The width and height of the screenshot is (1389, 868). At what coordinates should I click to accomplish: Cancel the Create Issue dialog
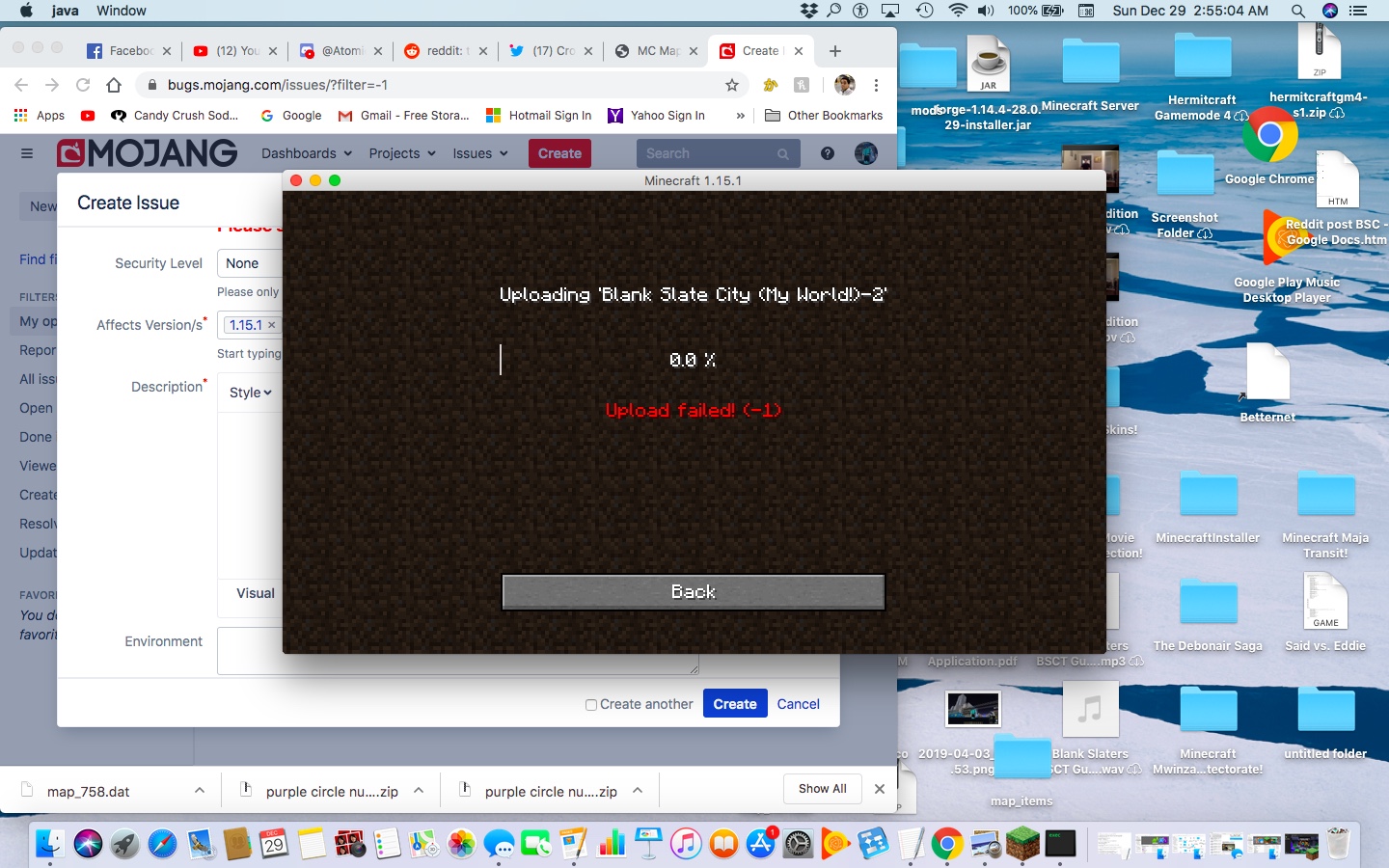point(799,704)
